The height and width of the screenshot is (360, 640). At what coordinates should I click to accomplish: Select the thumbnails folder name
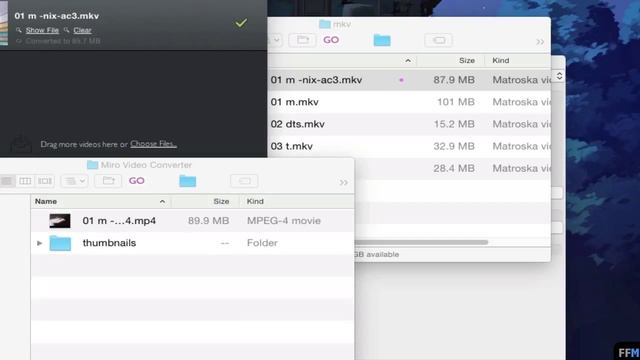click(x=109, y=243)
